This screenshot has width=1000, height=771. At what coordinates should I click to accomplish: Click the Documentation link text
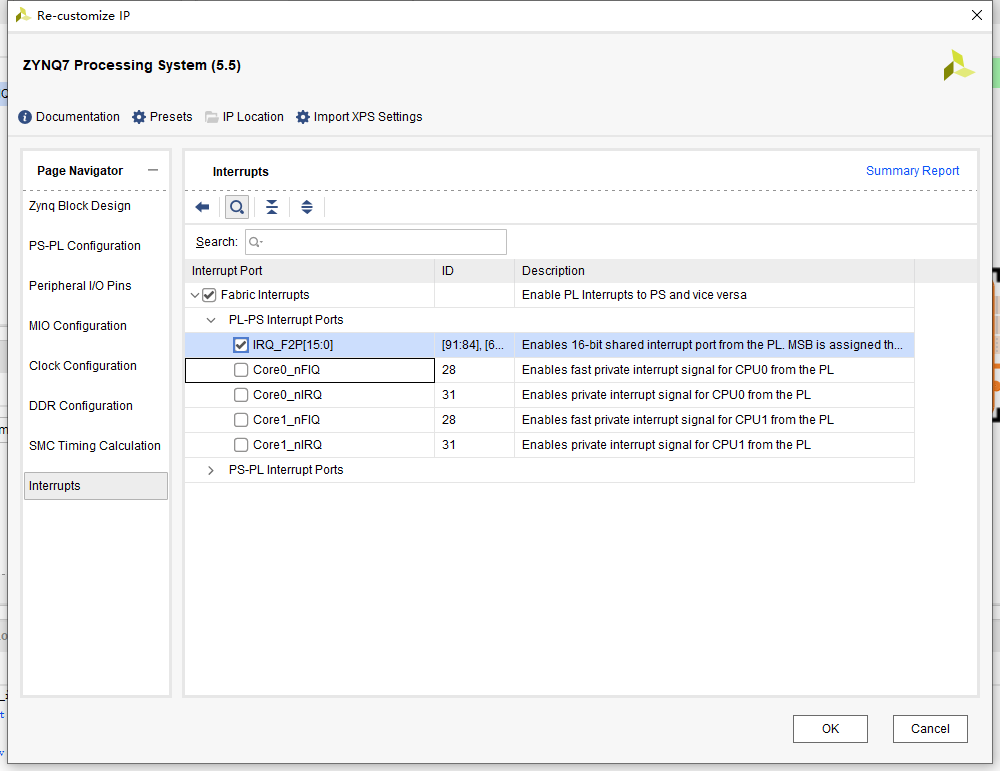(78, 117)
